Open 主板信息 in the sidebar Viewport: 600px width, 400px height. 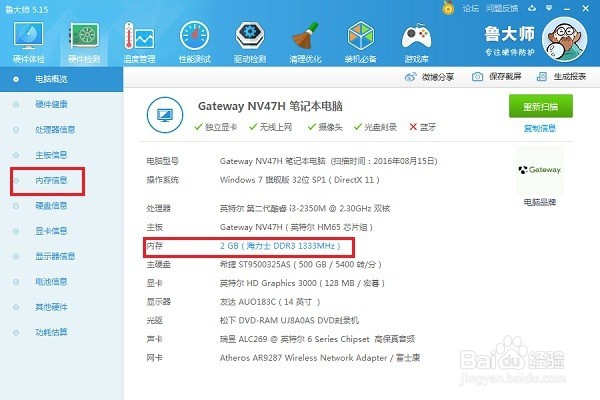click(51, 155)
